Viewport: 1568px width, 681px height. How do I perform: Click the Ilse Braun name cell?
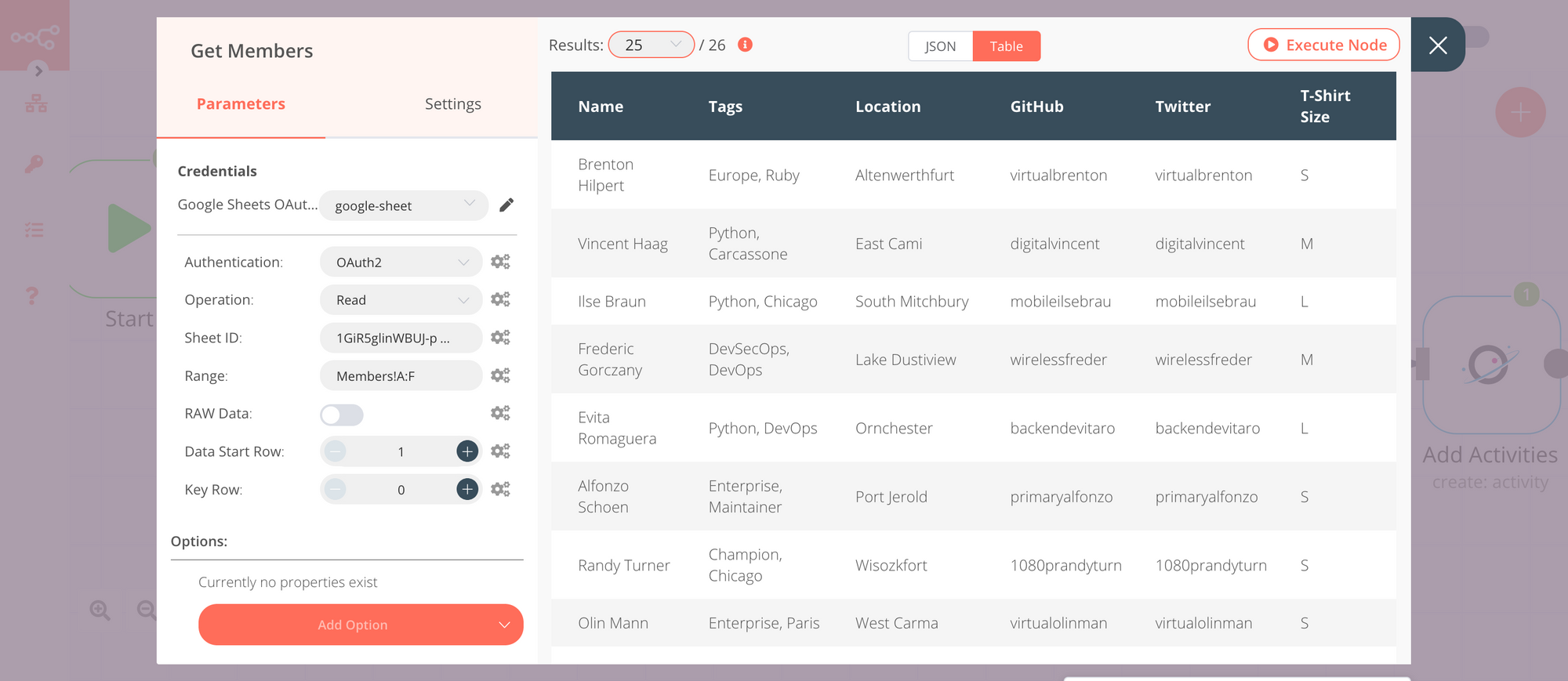coord(612,301)
